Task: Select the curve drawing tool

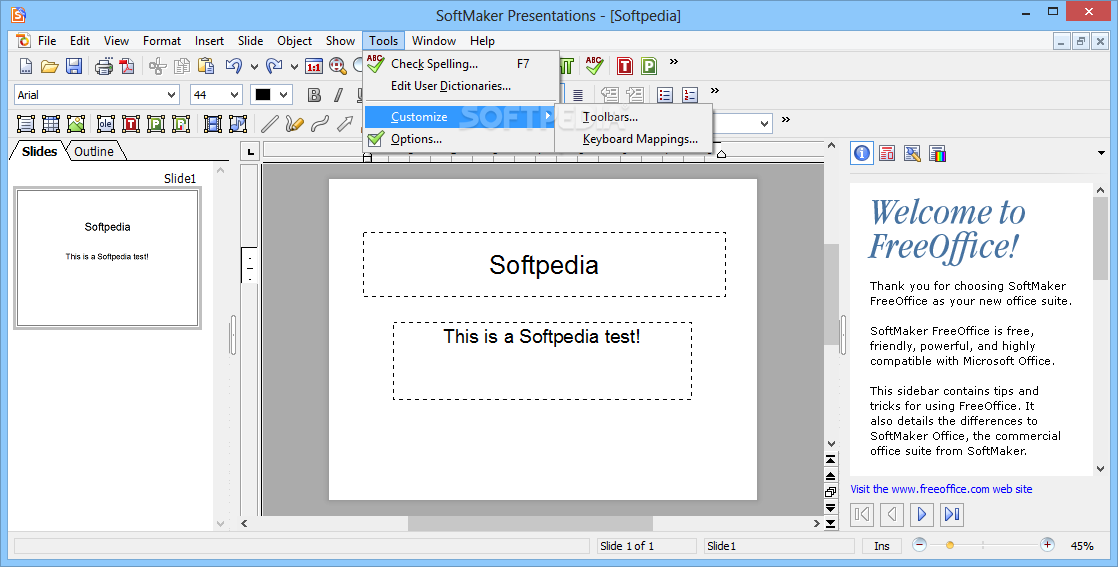Action: (319, 124)
